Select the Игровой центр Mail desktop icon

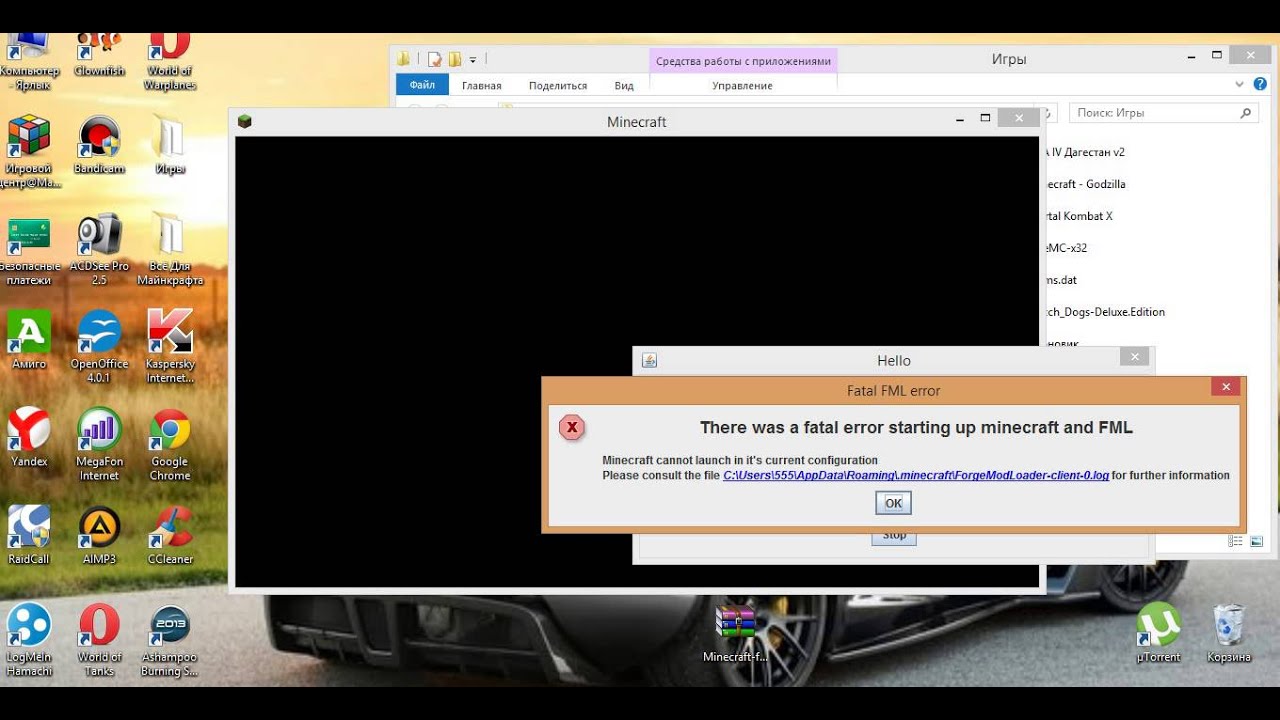pyautogui.click(x=29, y=152)
